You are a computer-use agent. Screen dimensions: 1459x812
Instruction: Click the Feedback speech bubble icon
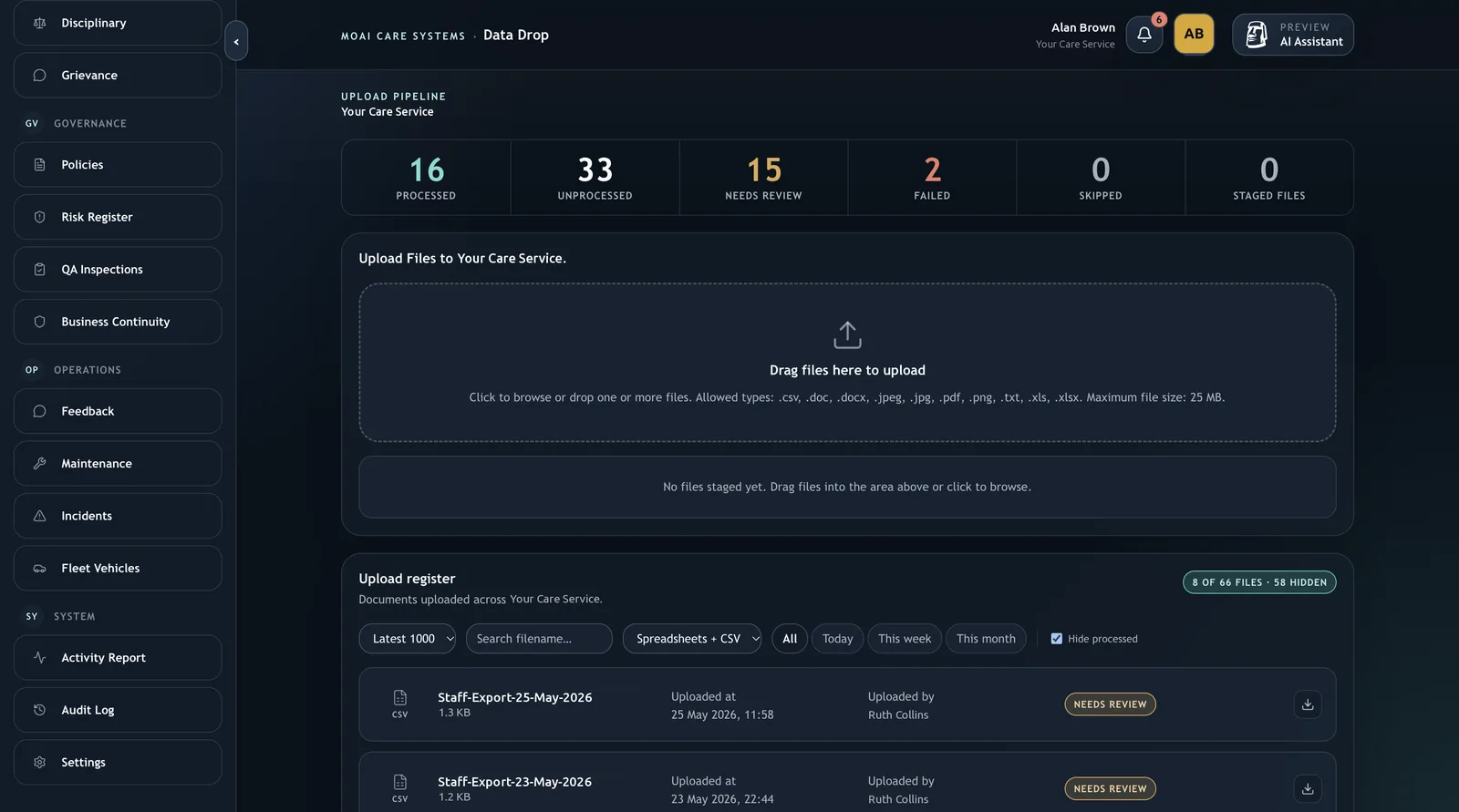coord(39,411)
